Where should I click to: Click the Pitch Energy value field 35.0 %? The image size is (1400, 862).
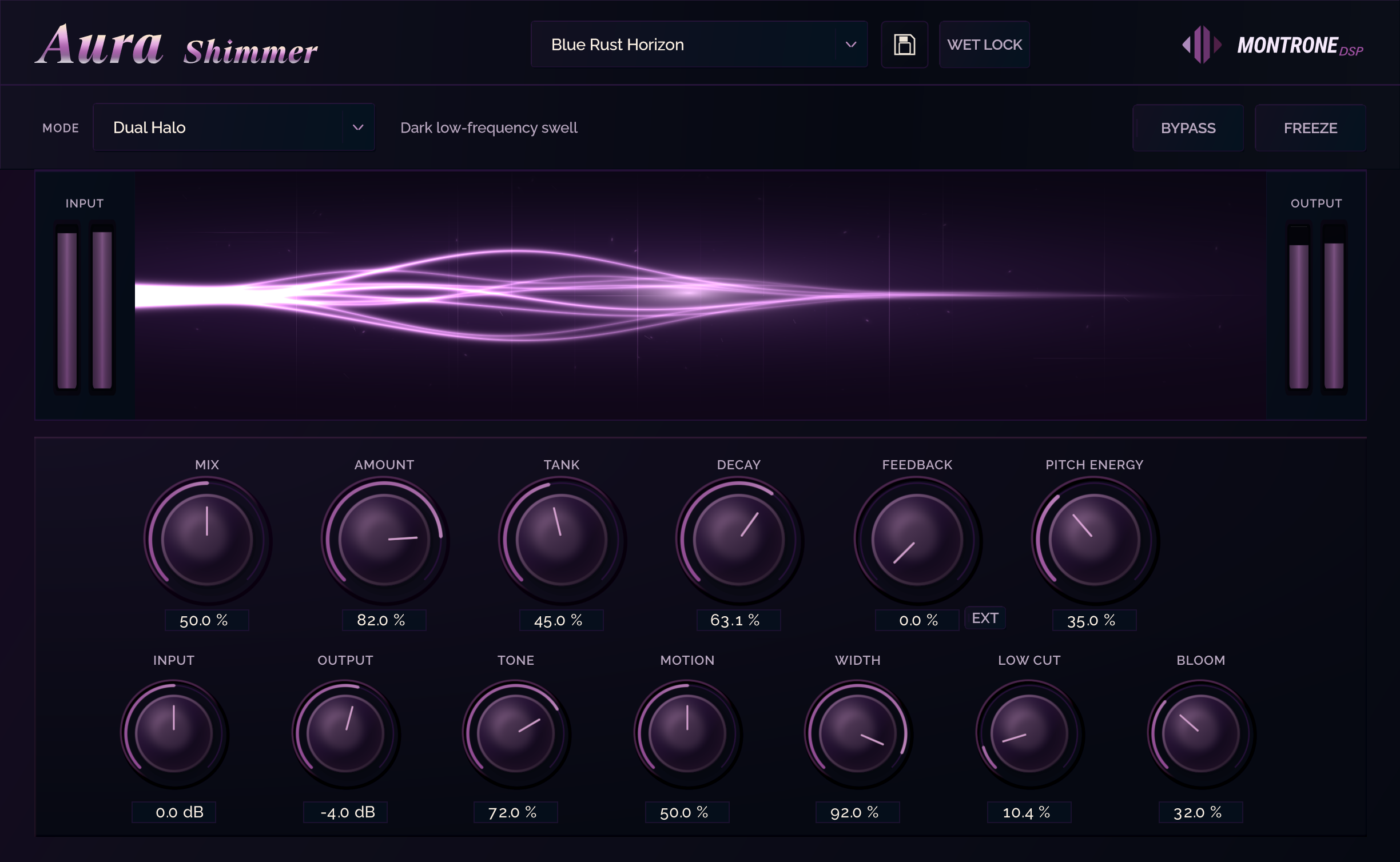click(1095, 620)
